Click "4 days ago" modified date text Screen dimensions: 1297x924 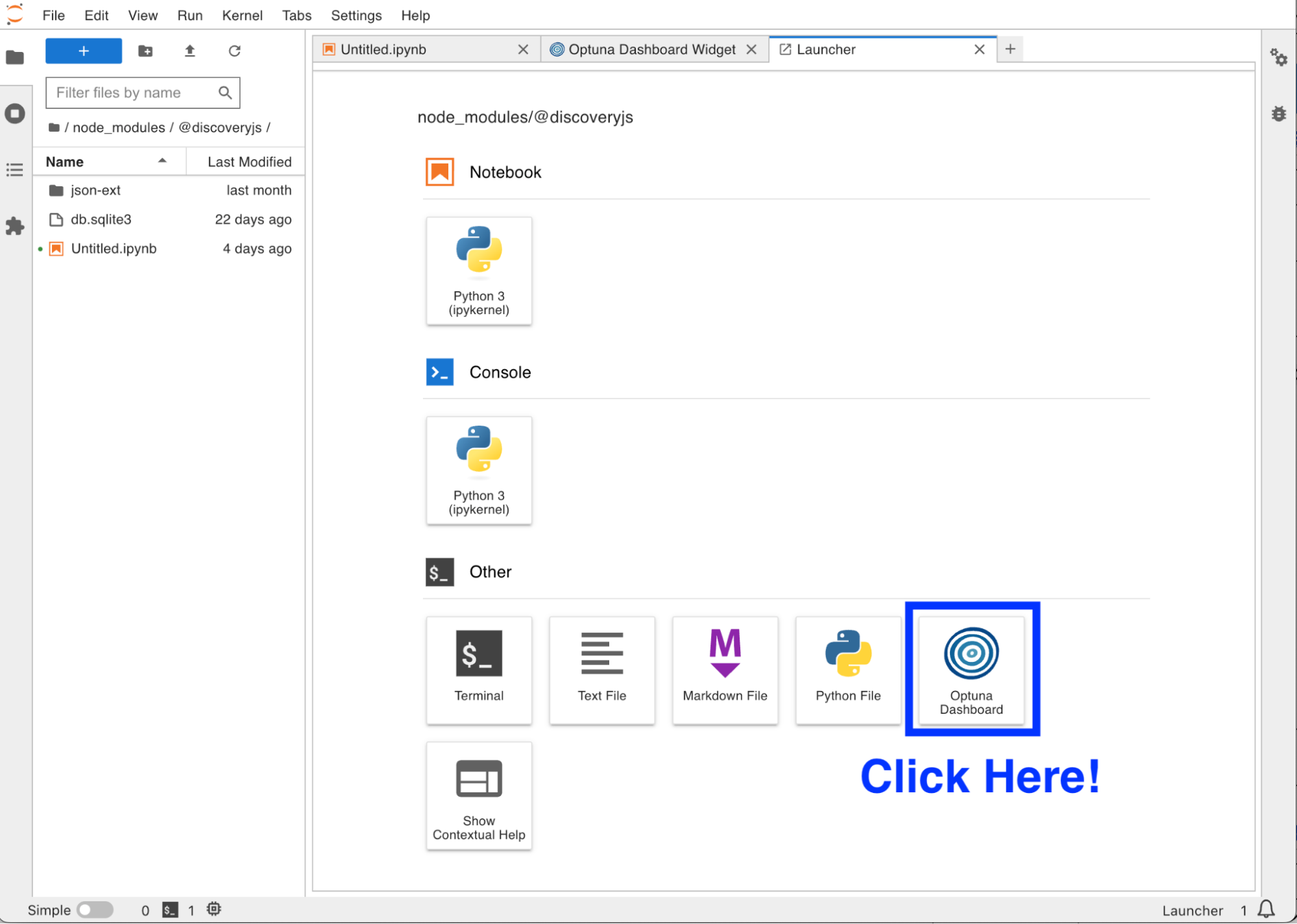pos(257,249)
